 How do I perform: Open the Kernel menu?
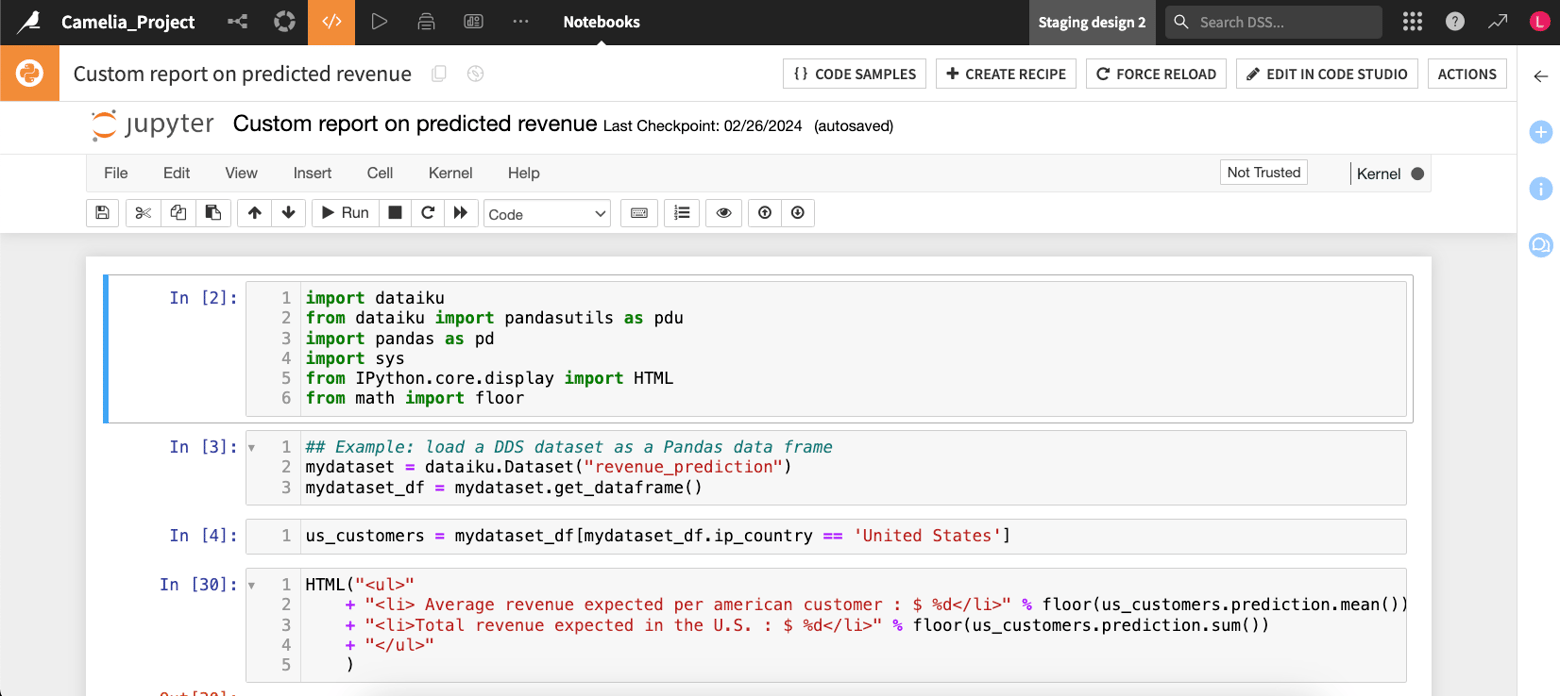(450, 173)
